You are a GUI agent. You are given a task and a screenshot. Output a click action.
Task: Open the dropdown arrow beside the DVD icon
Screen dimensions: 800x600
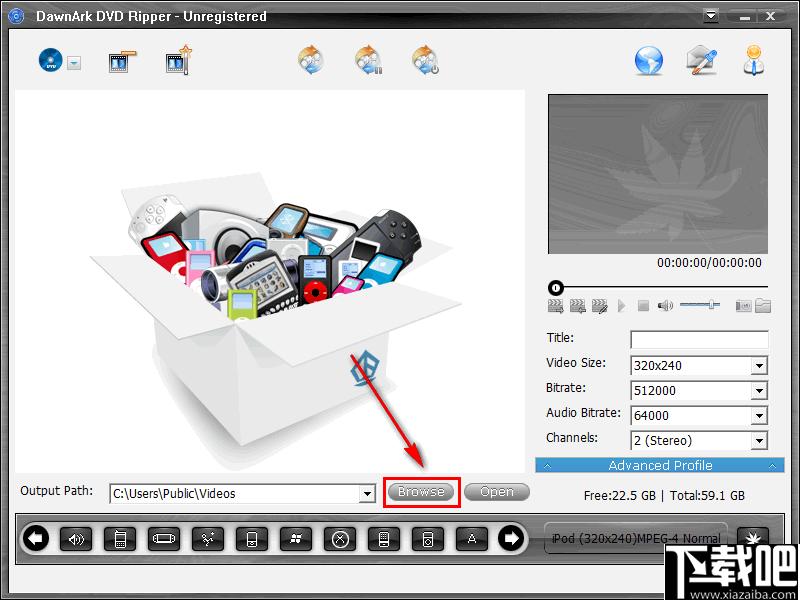pyautogui.click(x=74, y=63)
